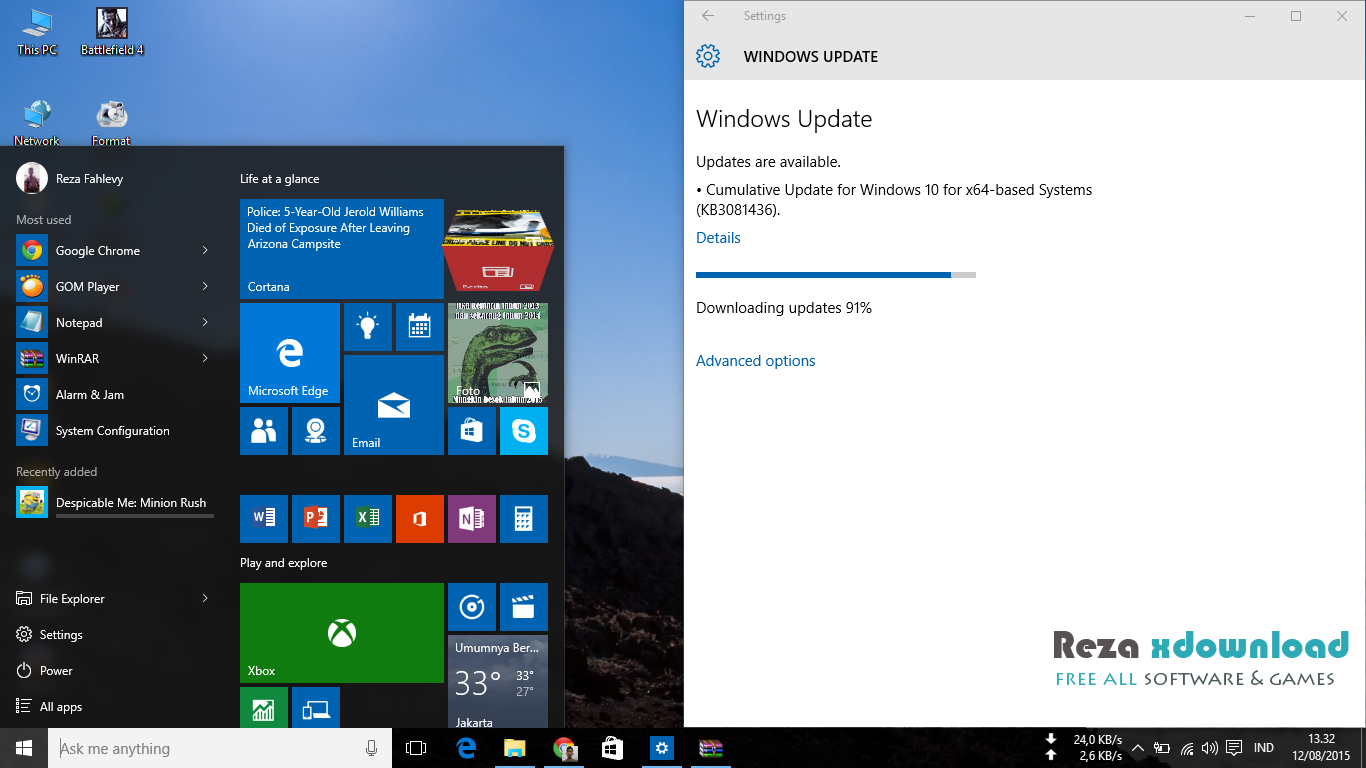Open the OneNote tile
Screen dimensions: 1366x768
point(471,519)
